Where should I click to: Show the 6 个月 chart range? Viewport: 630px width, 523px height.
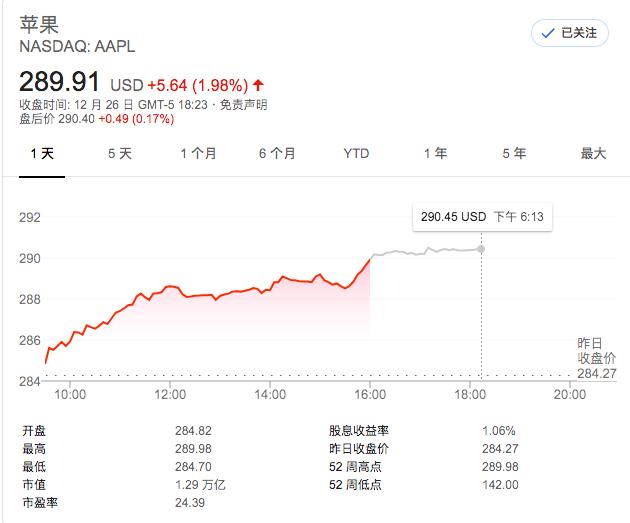click(277, 153)
